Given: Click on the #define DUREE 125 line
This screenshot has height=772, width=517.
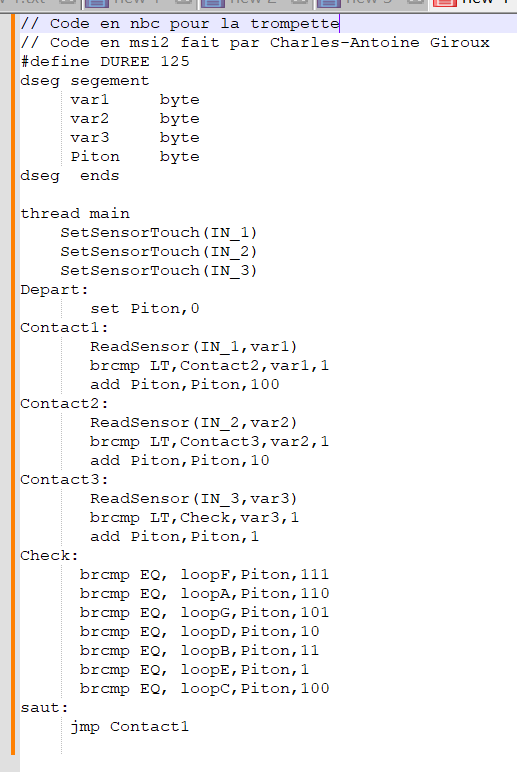Looking at the screenshot, I should [x=105, y=62].
